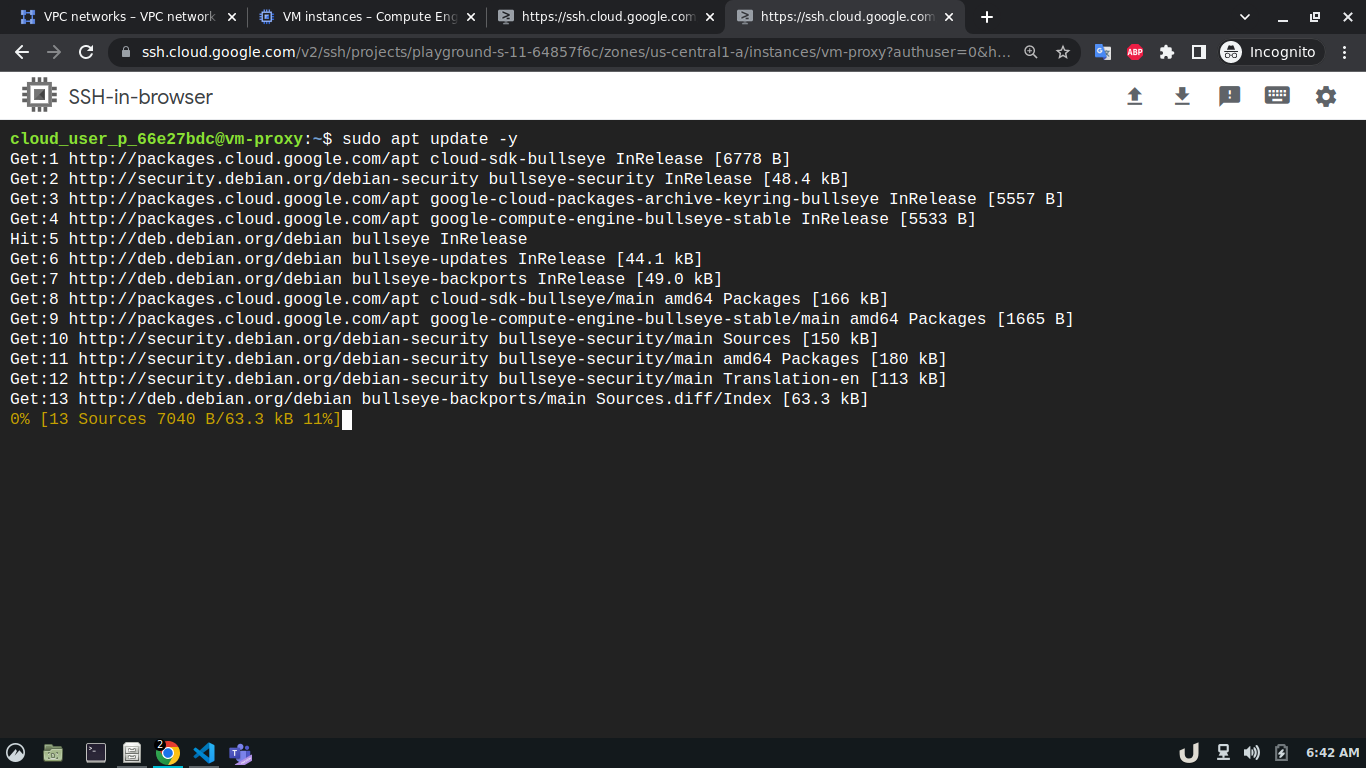Minimize the Chrome window

pyautogui.click(x=1283, y=17)
